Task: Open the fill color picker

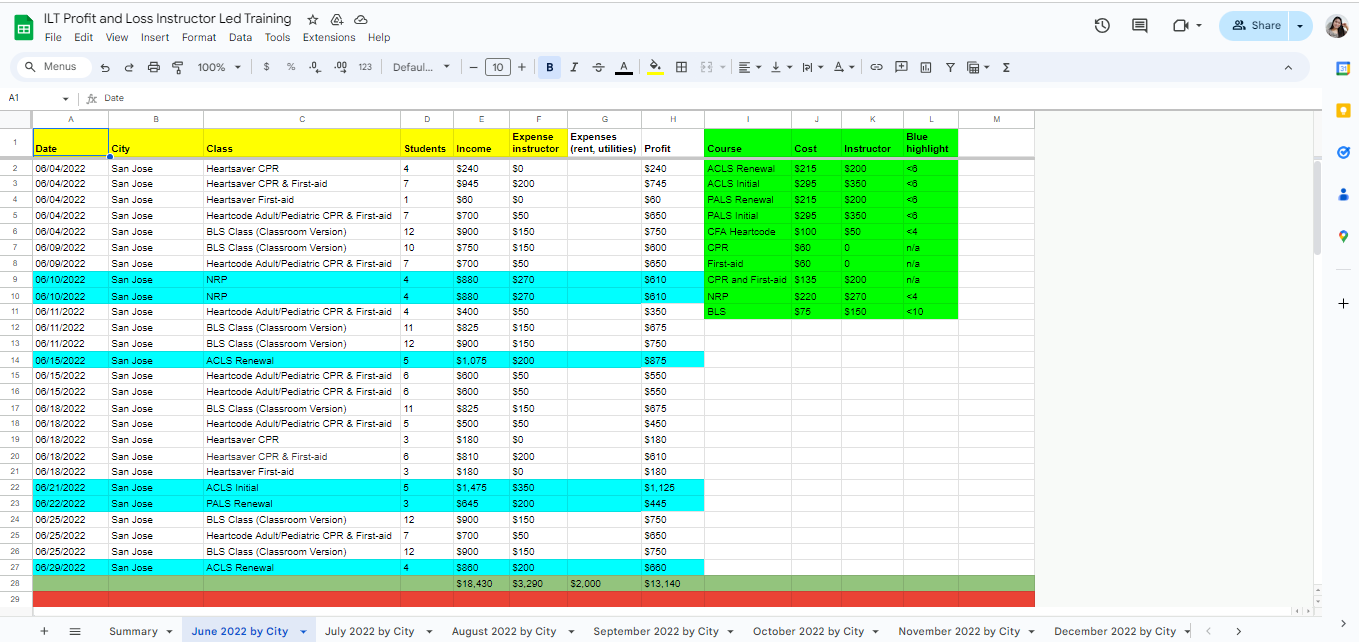Action: tap(656, 67)
